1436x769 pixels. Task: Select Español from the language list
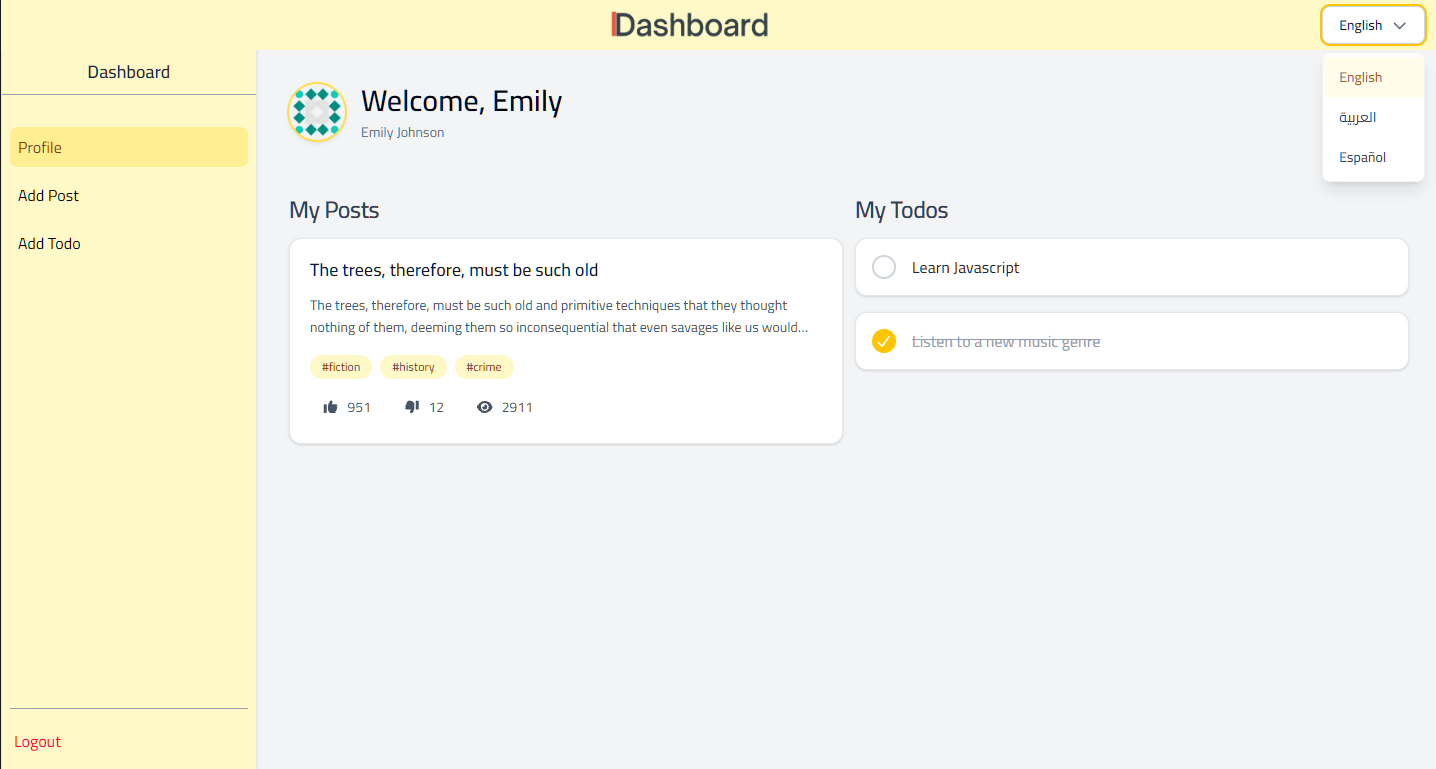pos(1373,157)
